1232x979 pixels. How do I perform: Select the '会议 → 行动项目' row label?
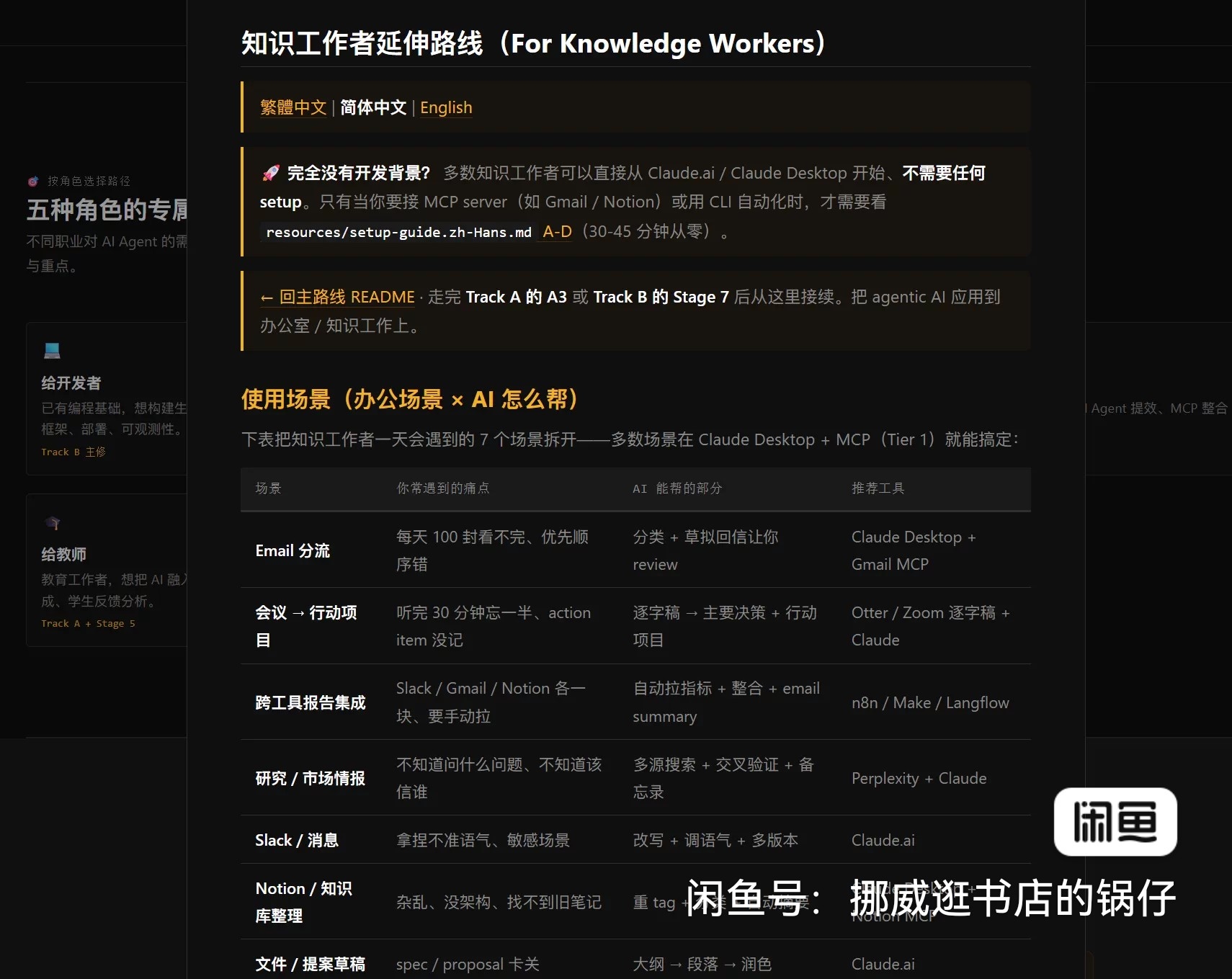pos(306,626)
